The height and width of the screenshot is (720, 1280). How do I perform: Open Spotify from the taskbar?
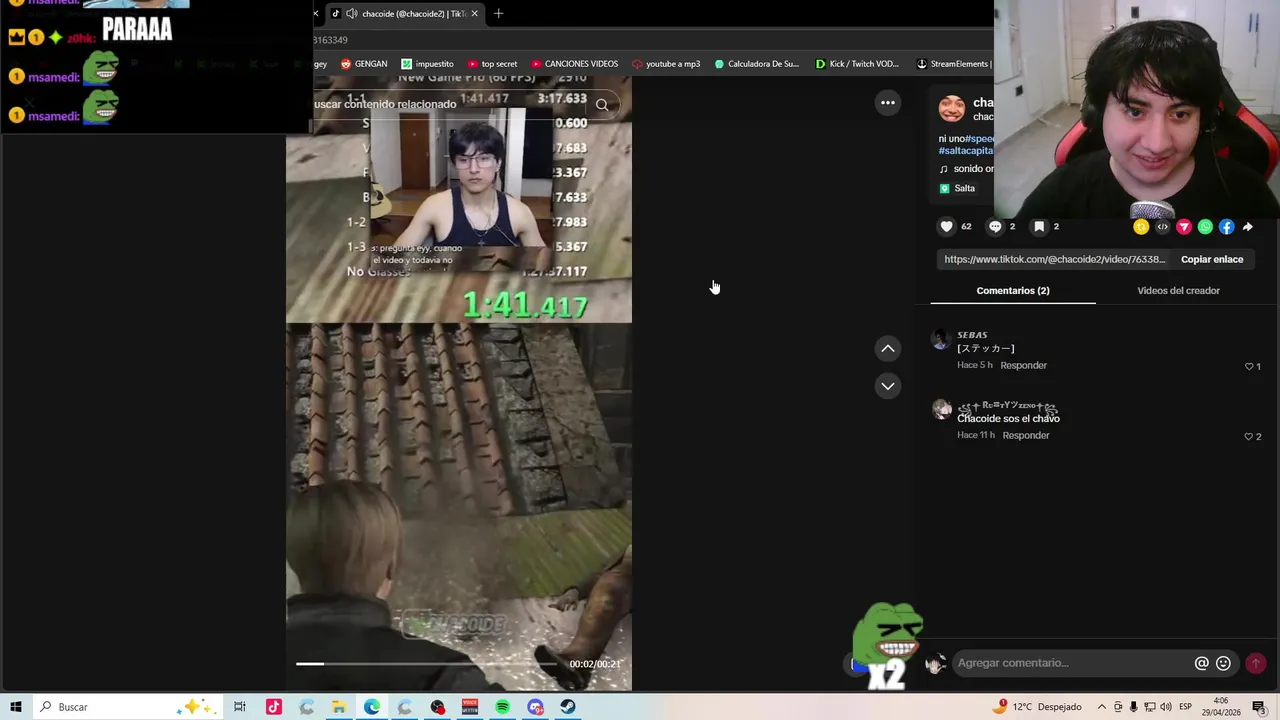[x=502, y=707]
